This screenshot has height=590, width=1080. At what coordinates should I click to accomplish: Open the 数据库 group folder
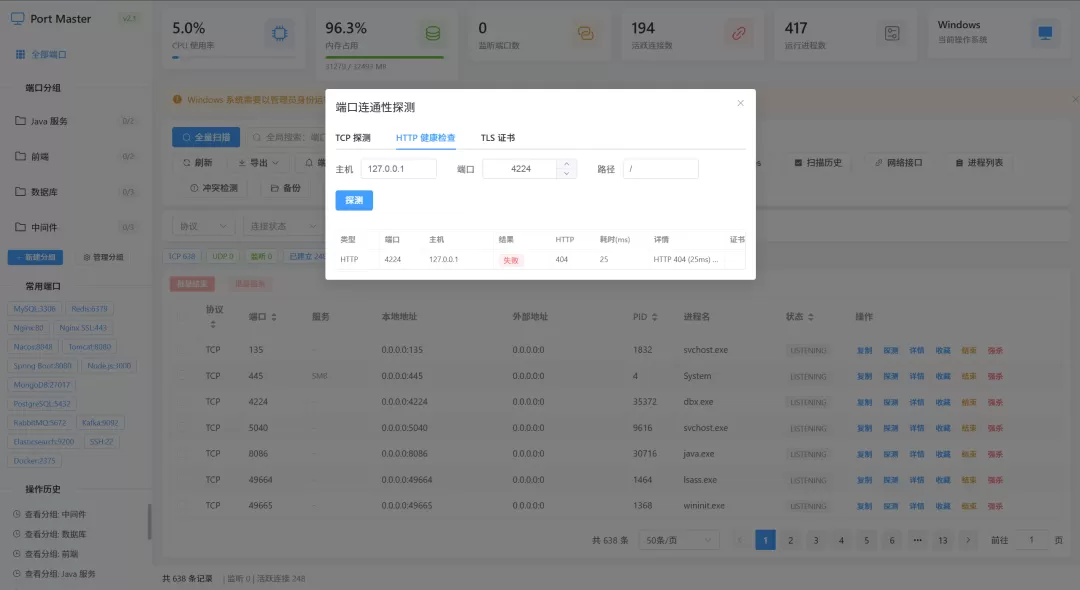[x=74, y=192]
